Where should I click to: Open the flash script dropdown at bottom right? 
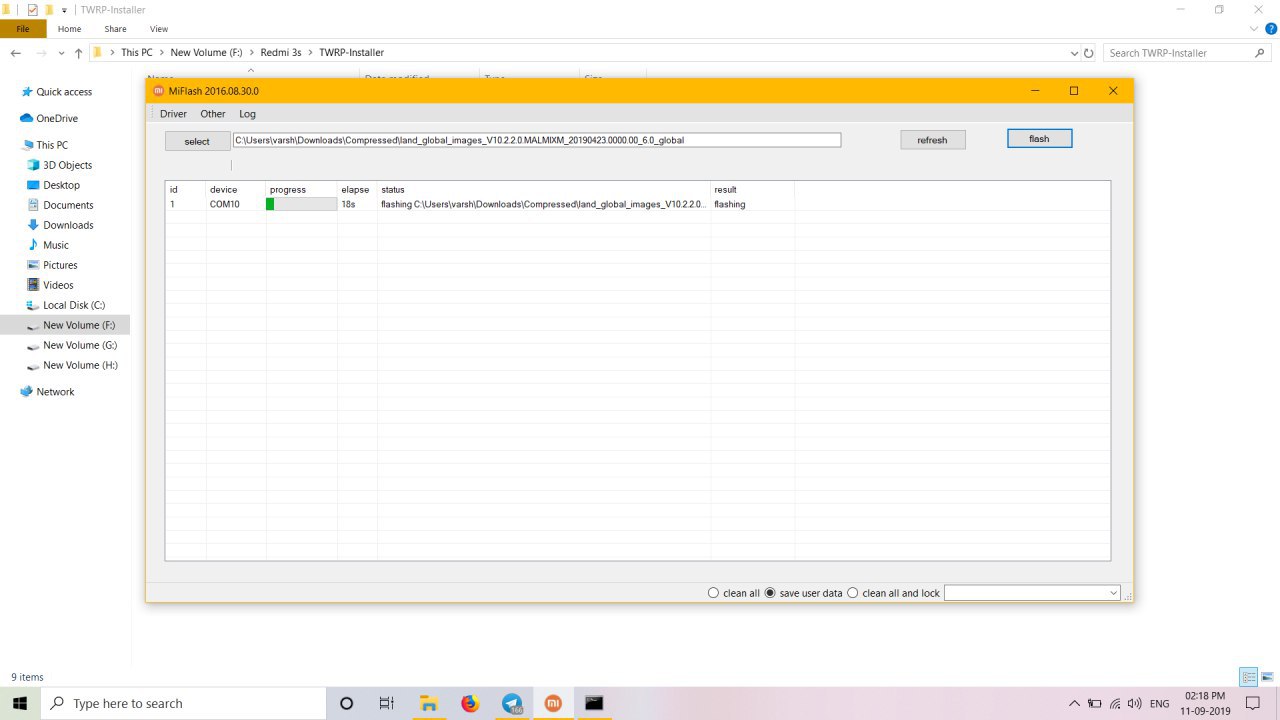click(1032, 593)
